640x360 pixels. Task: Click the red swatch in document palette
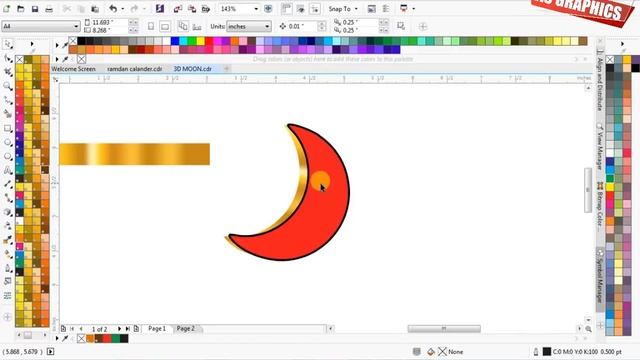point(107,338)
